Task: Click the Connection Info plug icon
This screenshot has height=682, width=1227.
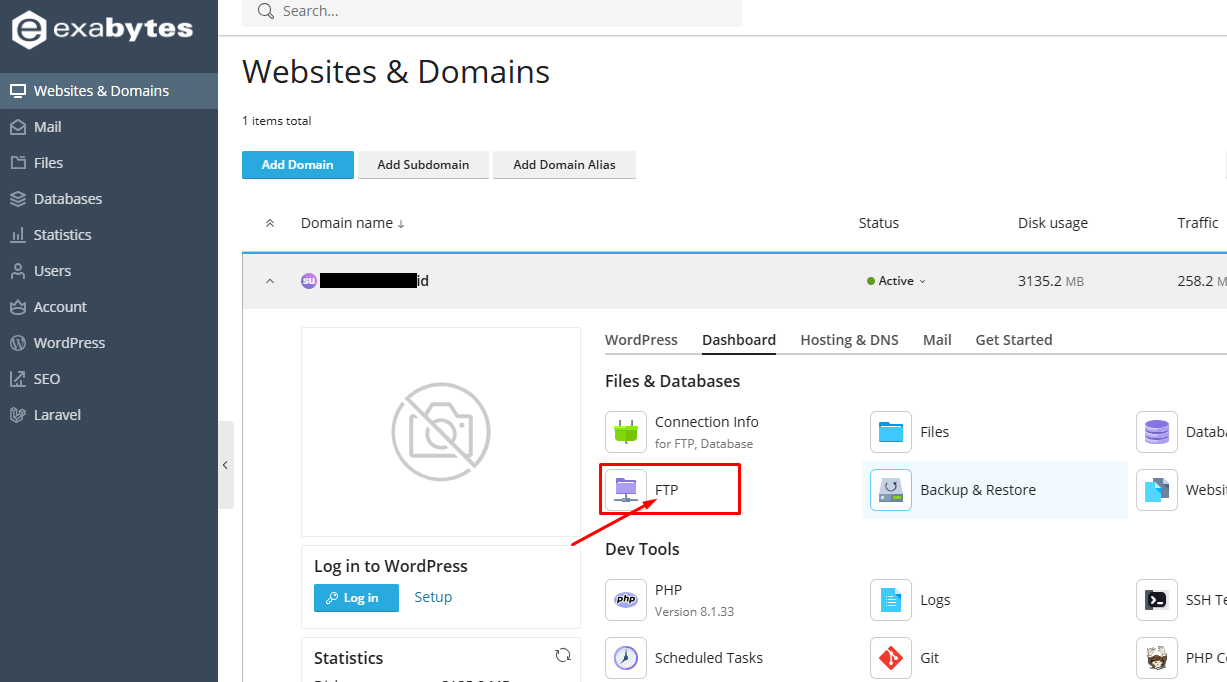Action: click(626, 432)
